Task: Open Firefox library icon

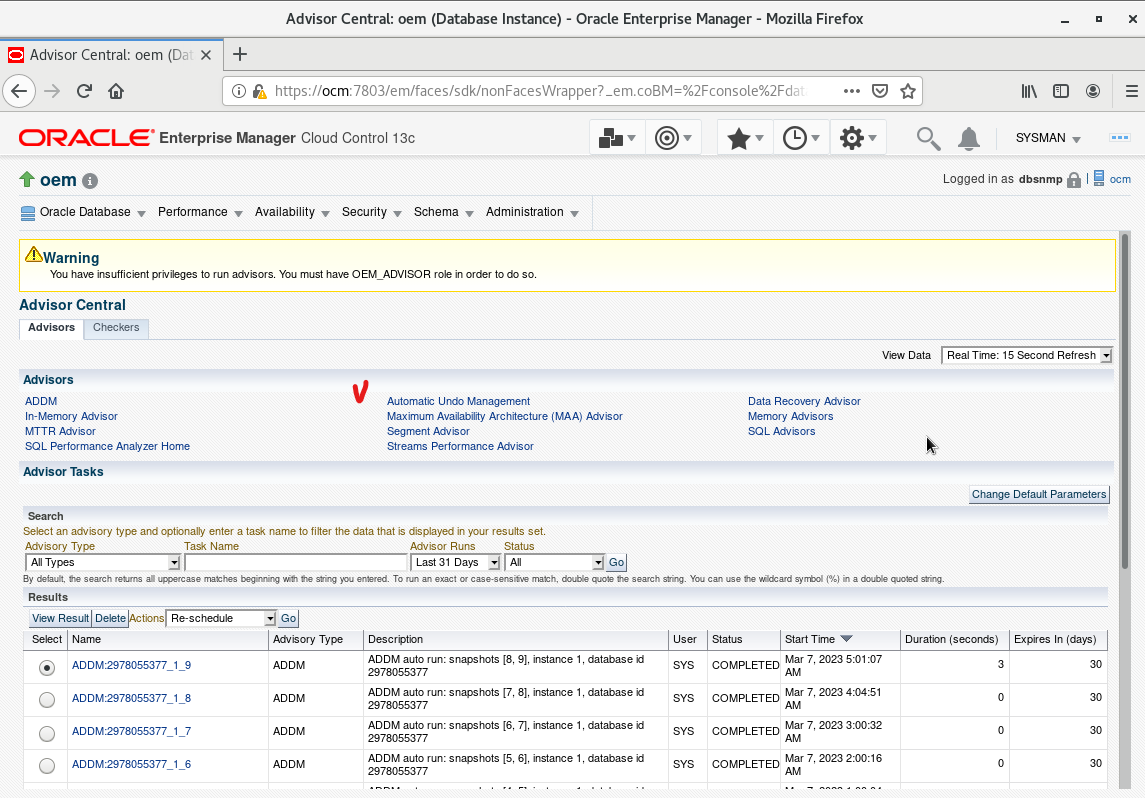Action: click(x=1029, y=91)
